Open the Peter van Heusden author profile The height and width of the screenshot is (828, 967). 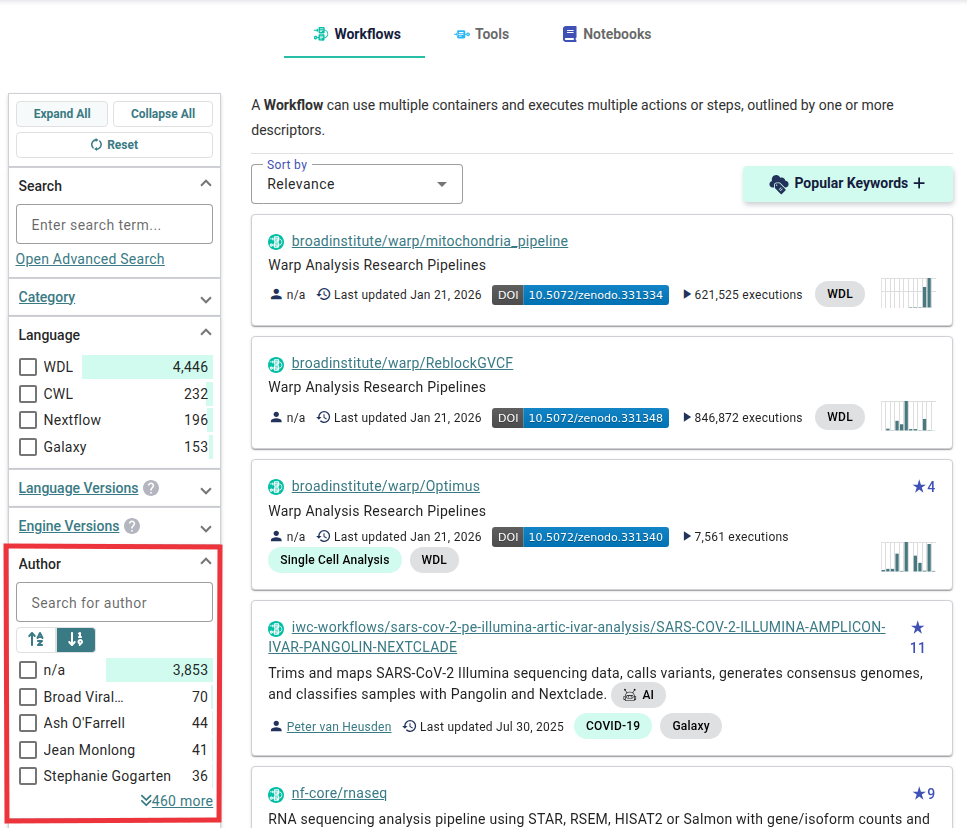(338, 727)
